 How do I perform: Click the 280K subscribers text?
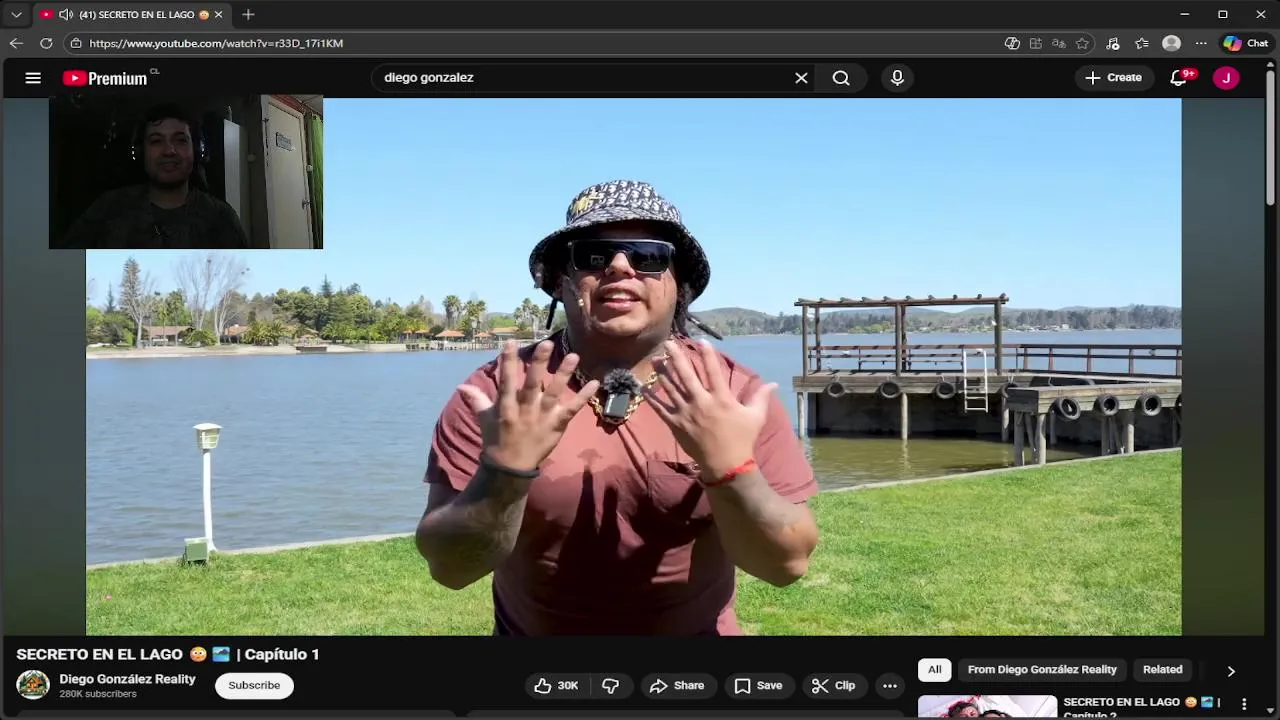click(98, 694)
